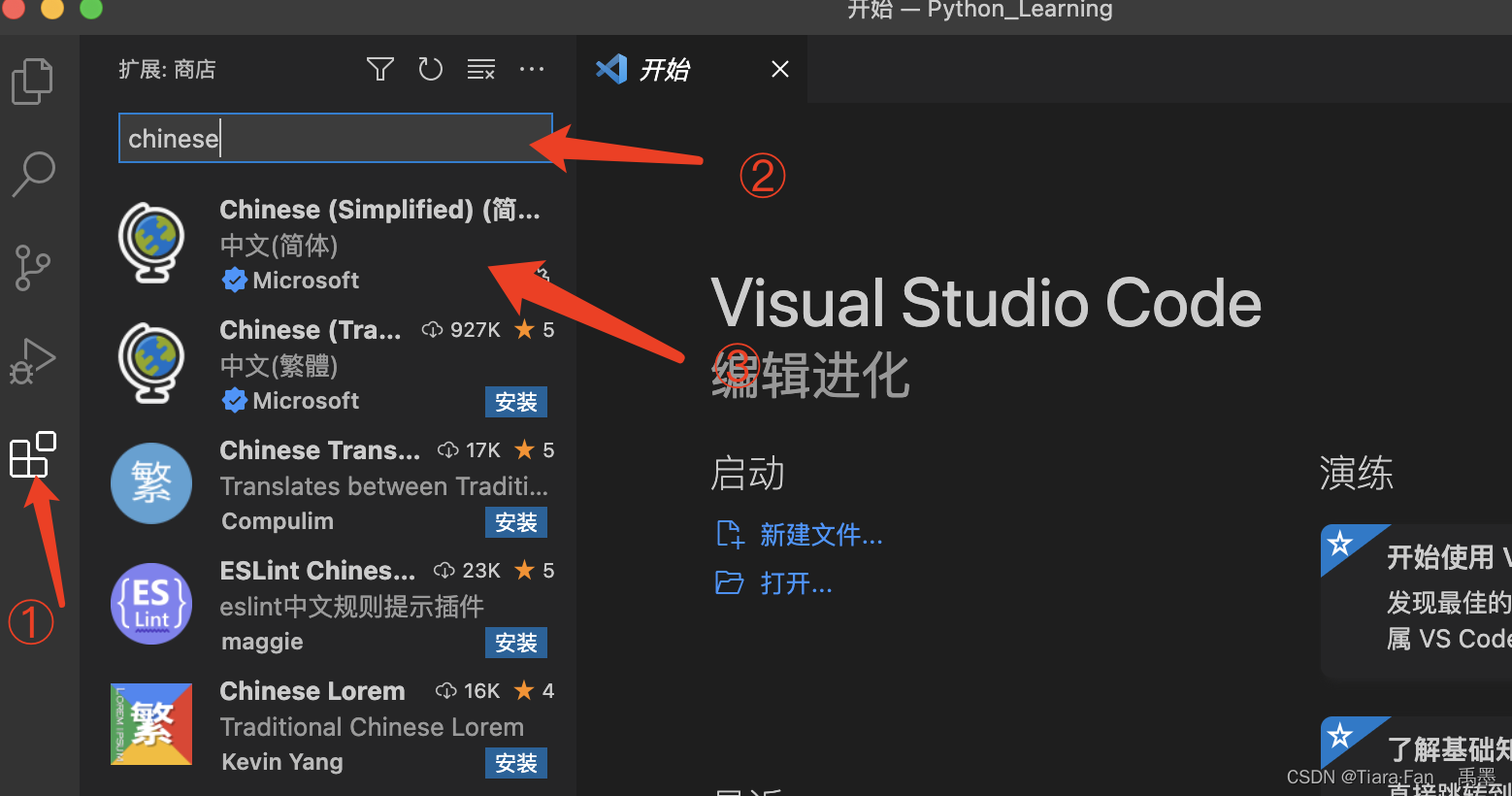1512x796 pixels.
Task: Click the Chinese Translation 繁 icon
Action: tap(151, 483)
